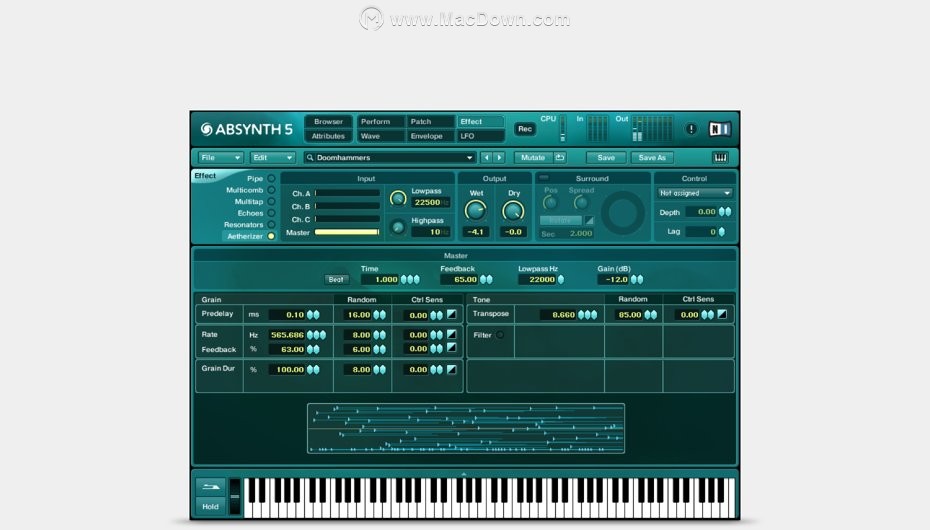Screen dimensions: 930x530
Task: Click the Ch. B input level slider
Action: [347, 206]
